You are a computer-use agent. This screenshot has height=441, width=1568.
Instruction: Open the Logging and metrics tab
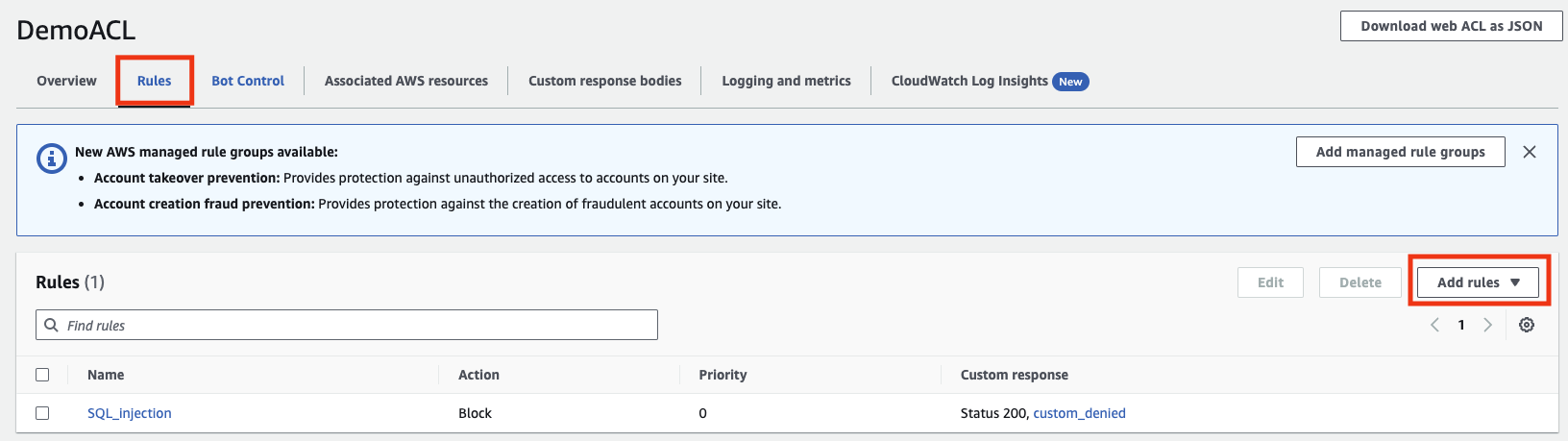[786, 81]
